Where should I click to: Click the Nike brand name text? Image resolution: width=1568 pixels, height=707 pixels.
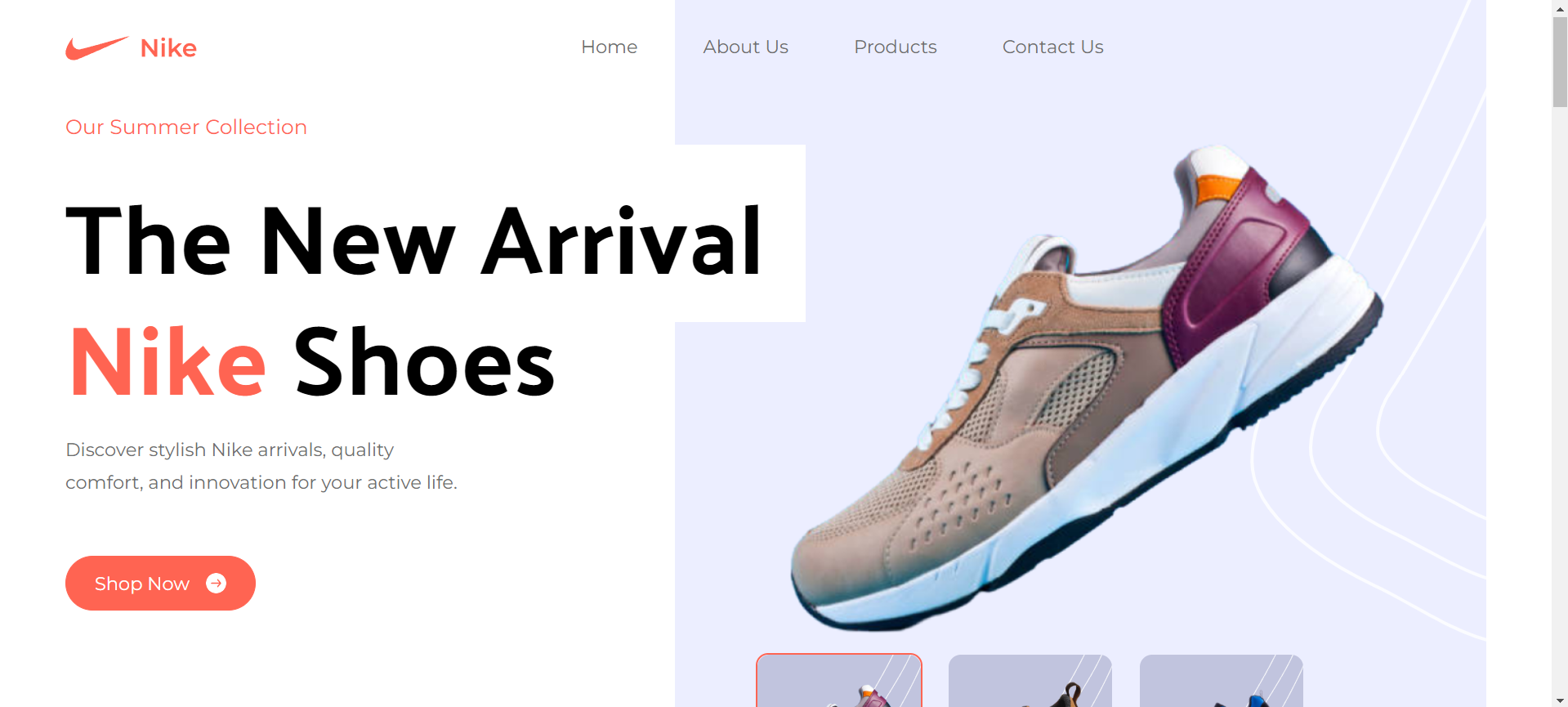(168, 48)
